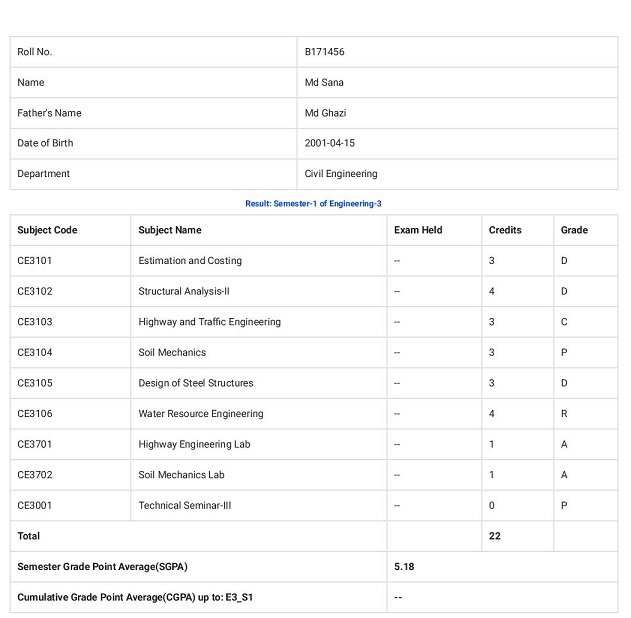Click Cumulative Grade Point Average(CGPA) label
This screenshot has height=618, width=631.
coord(135,597)
